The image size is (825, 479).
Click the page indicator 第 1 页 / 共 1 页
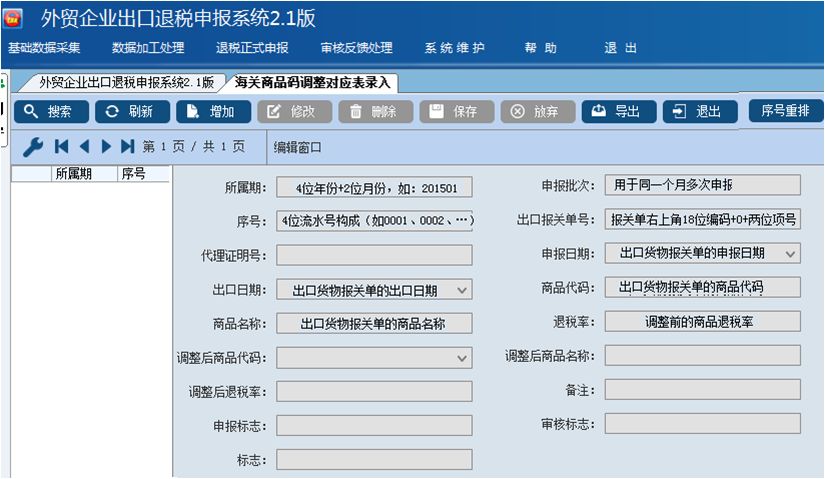194,146
